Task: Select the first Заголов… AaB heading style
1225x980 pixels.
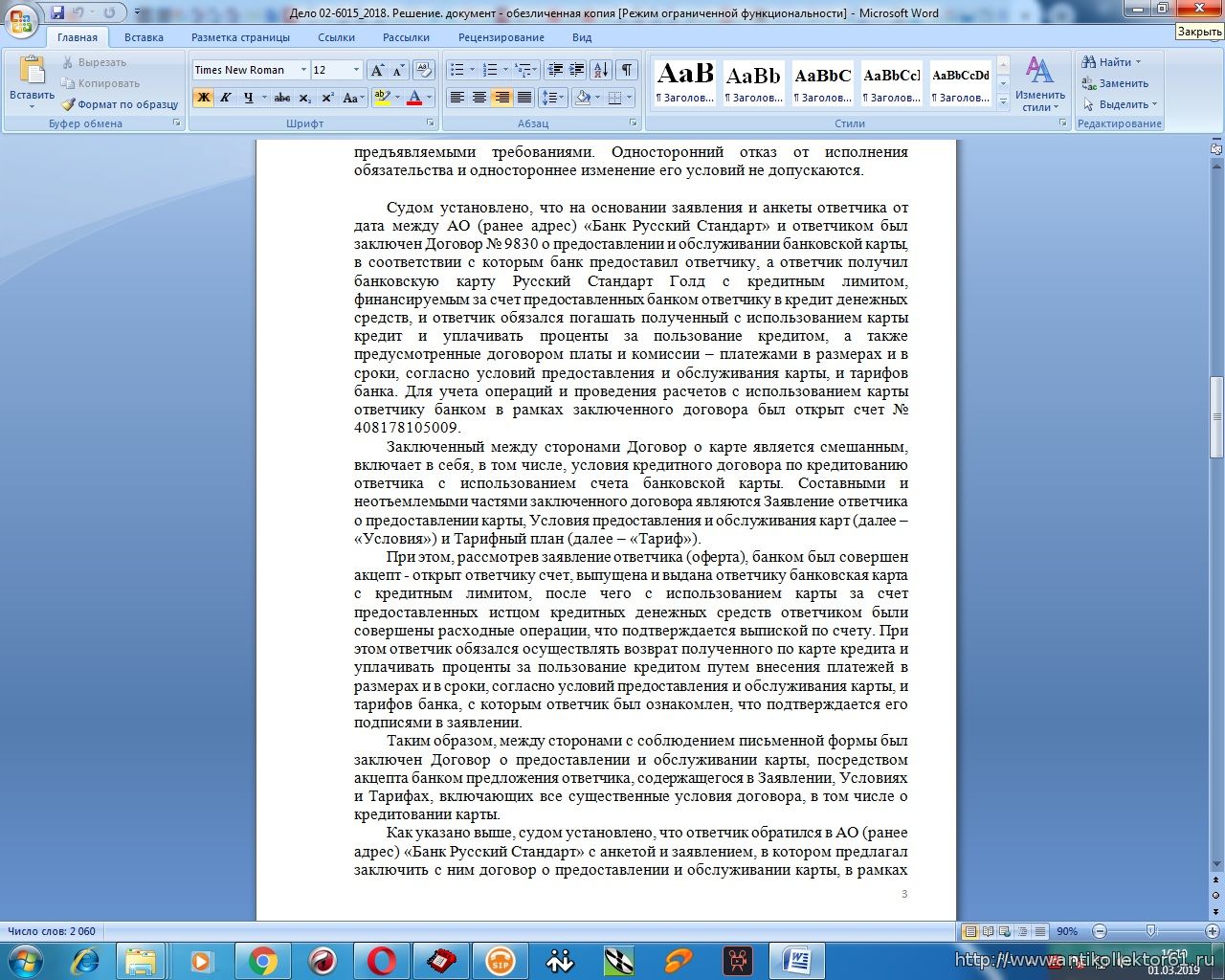Action: pos(685,82)
